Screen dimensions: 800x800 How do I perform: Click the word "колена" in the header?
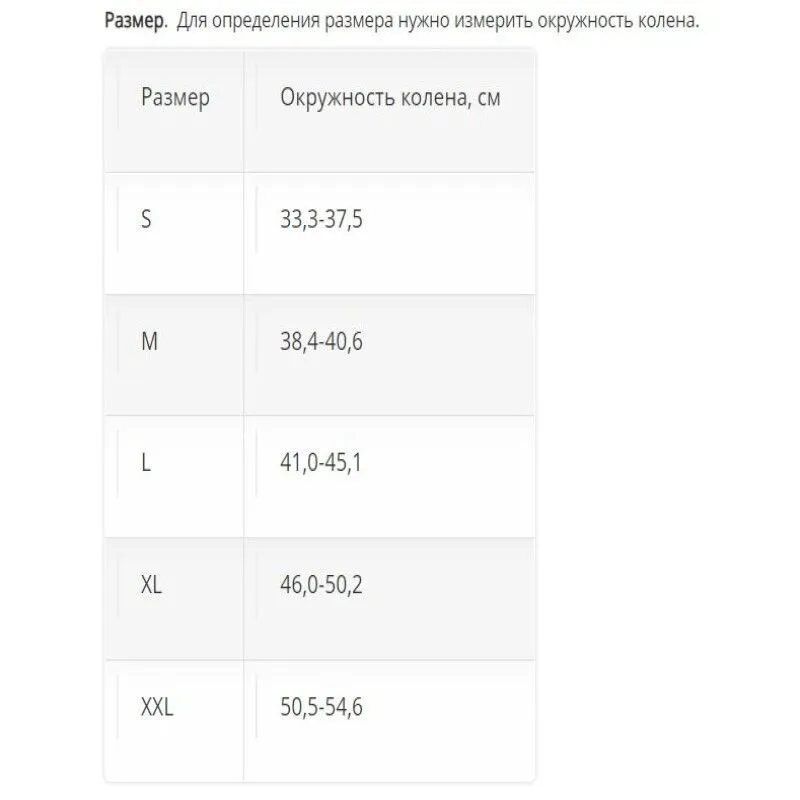point(436,97)
